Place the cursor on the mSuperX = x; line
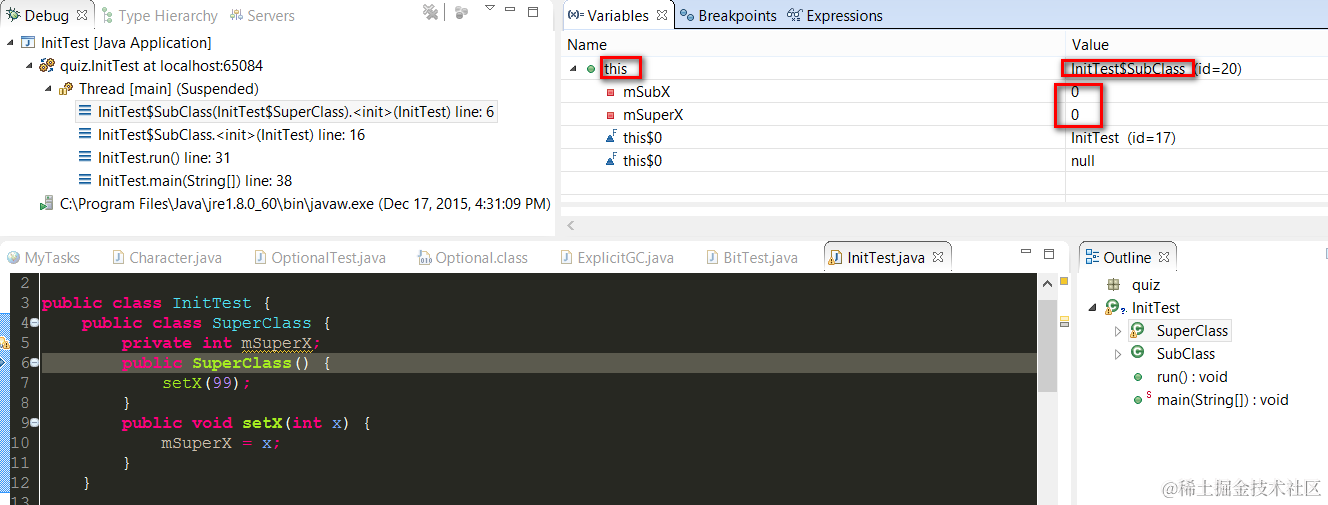Screen dimensions: 1328x505 click(x=221, y=443)
